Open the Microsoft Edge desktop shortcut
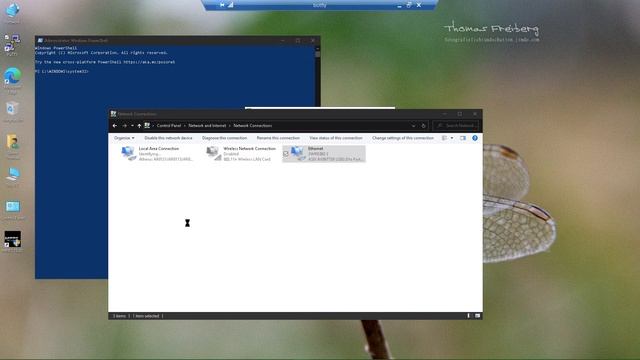The image size is (640, 360). pos(13,80)
